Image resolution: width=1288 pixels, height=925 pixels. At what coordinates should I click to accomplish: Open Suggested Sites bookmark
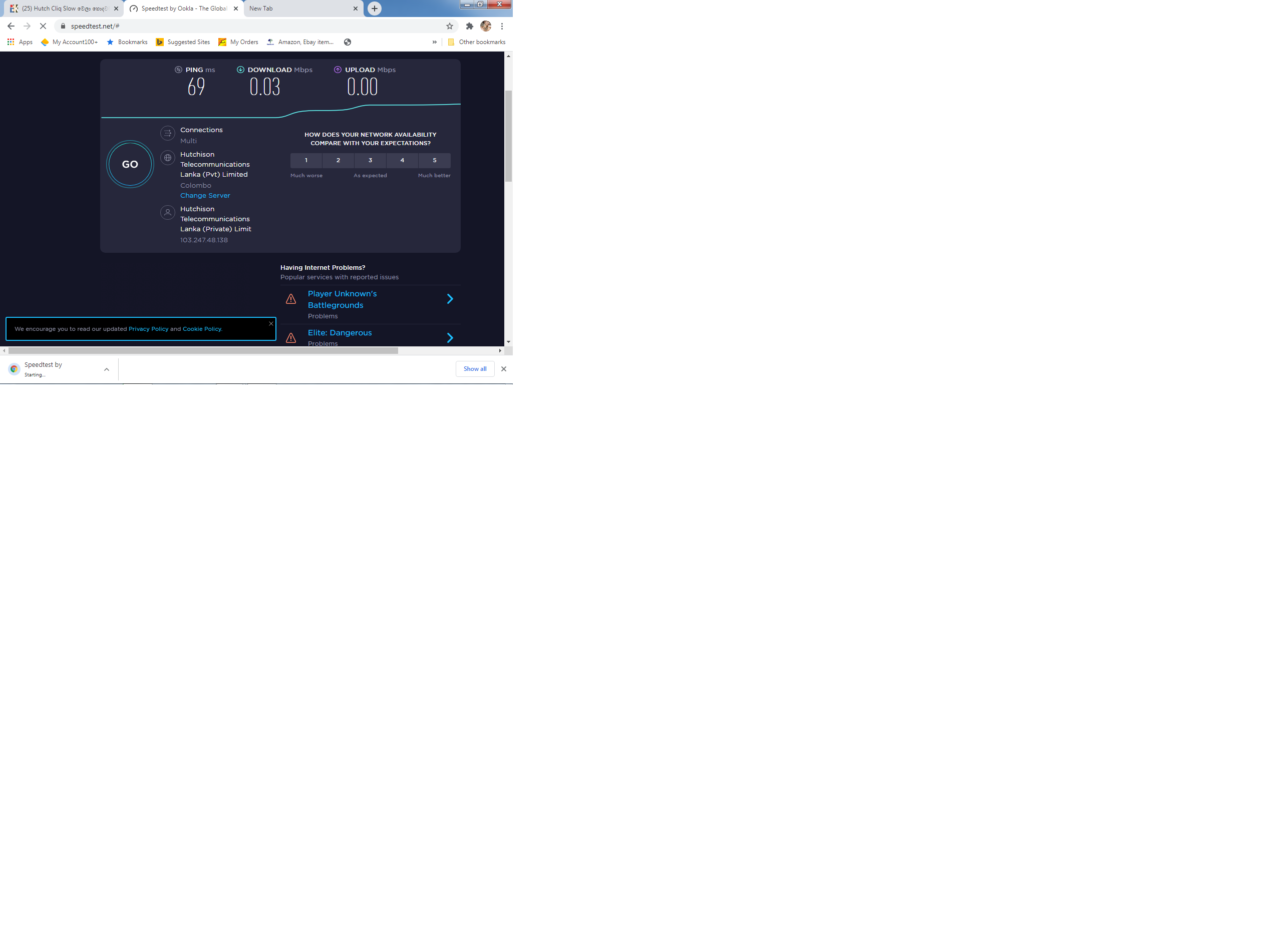183,42
